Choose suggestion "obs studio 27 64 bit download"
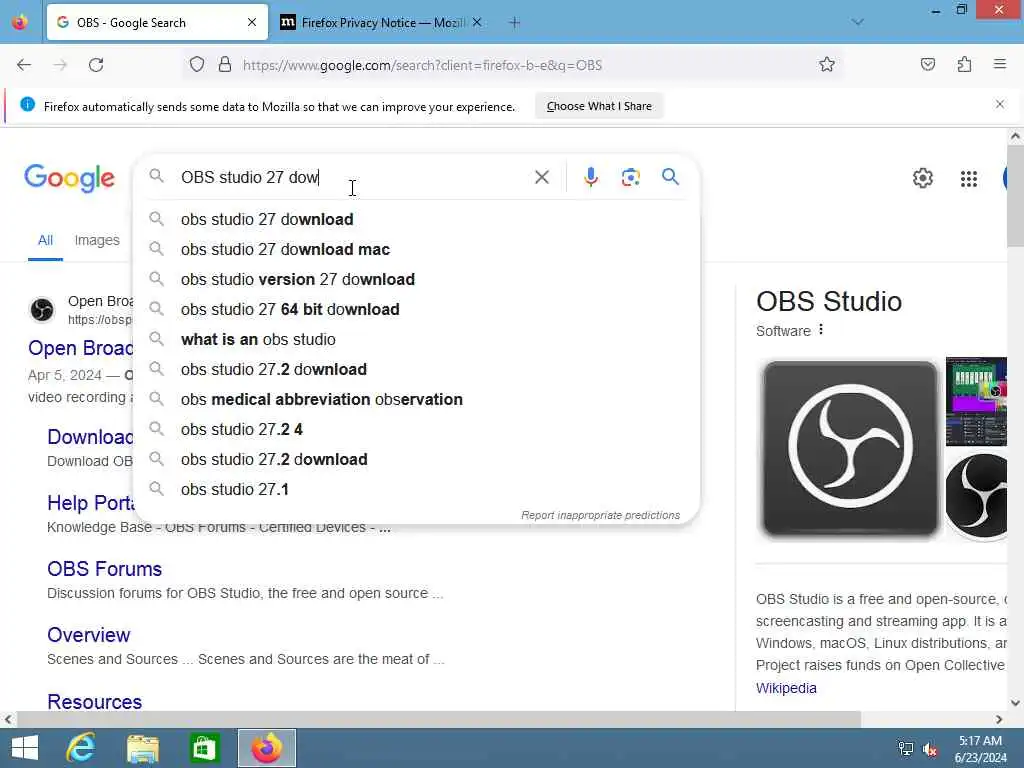1024x768 pixels. (x=417, y=310)
